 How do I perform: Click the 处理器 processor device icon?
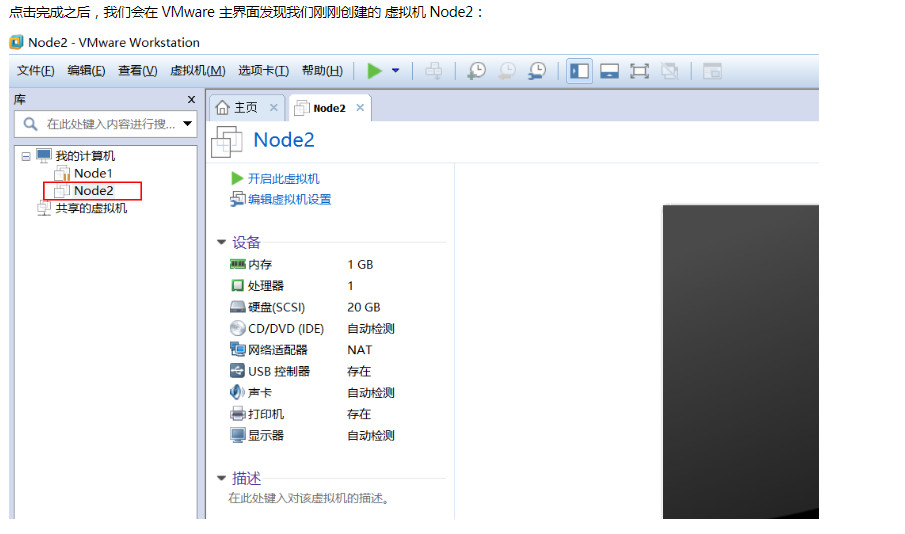pos(238,285)
